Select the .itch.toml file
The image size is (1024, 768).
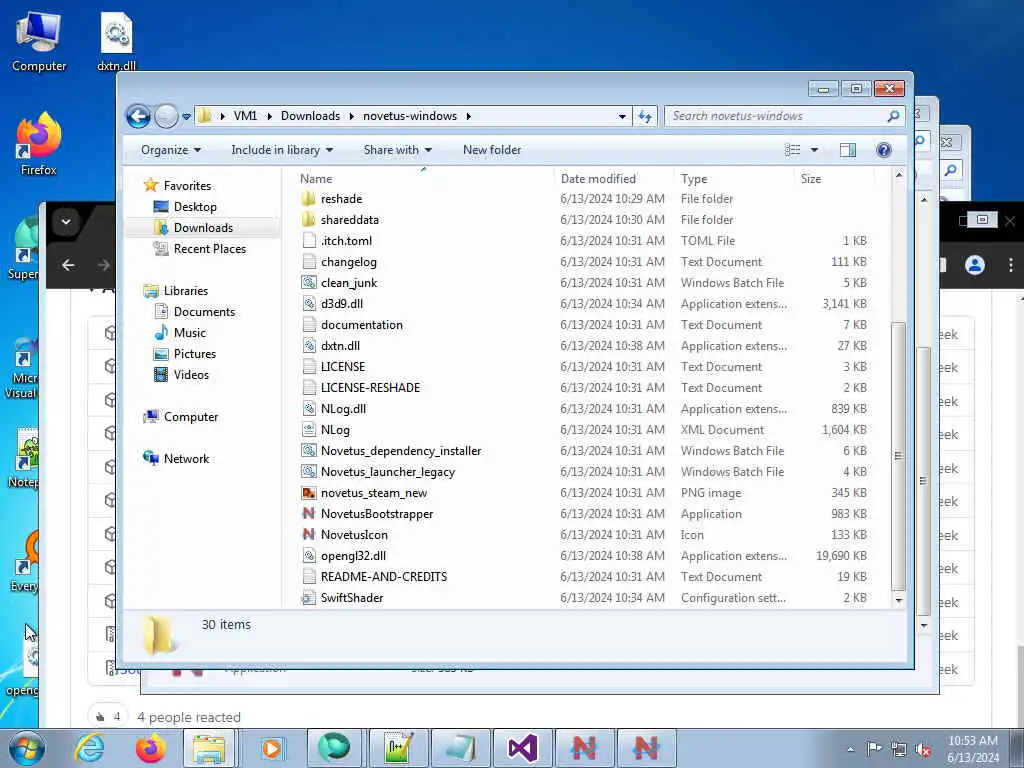coord(346,241)
